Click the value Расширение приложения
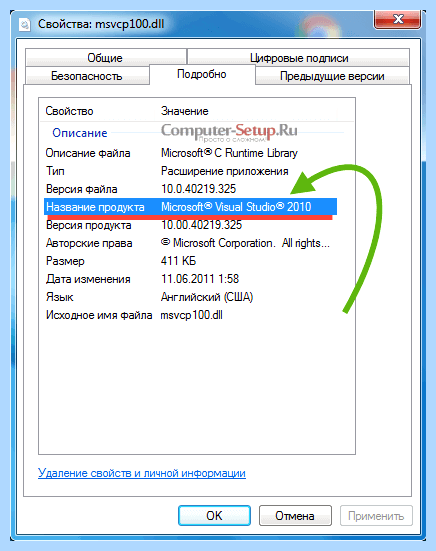The height and width of the screenshot is (551, 436). coord(225,171)
